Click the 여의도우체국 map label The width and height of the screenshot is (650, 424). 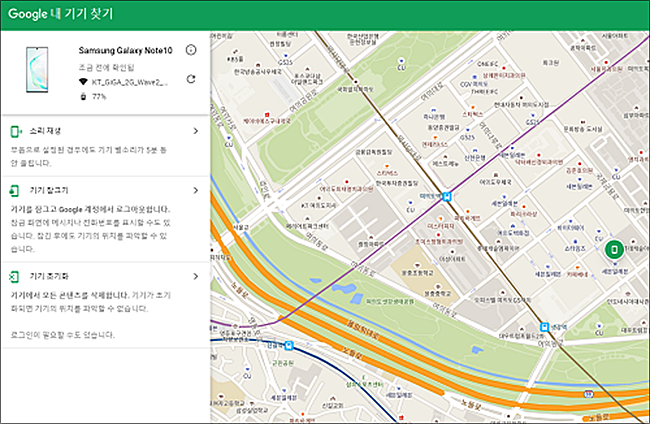point(495,182)
